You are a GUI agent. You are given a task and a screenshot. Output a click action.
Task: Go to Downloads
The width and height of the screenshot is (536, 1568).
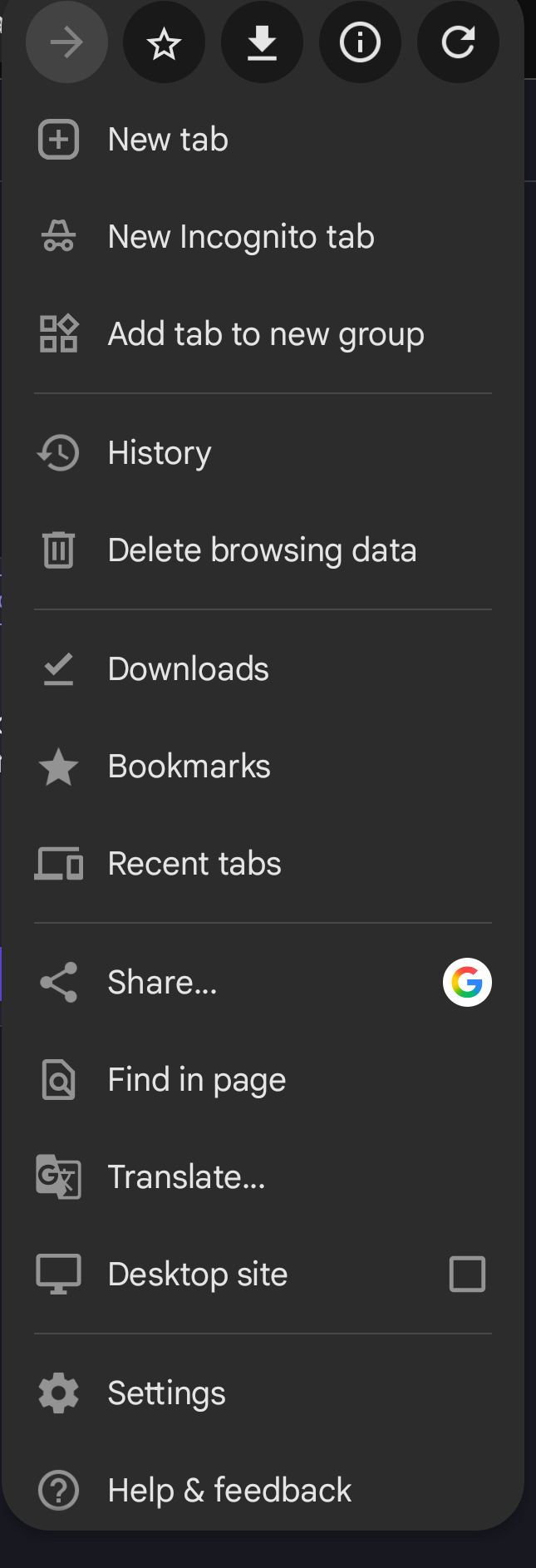click(x=189, y=669)
